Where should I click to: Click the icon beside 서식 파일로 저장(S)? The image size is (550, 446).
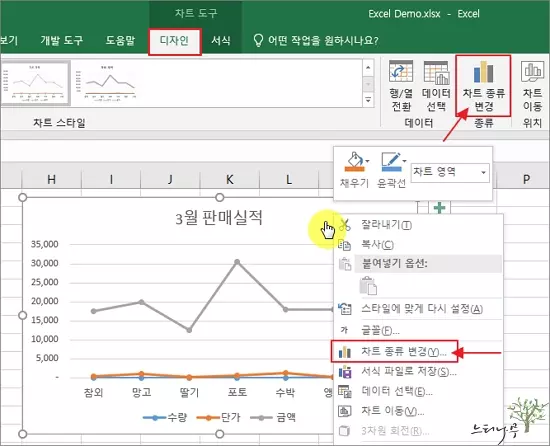[344, 371]
